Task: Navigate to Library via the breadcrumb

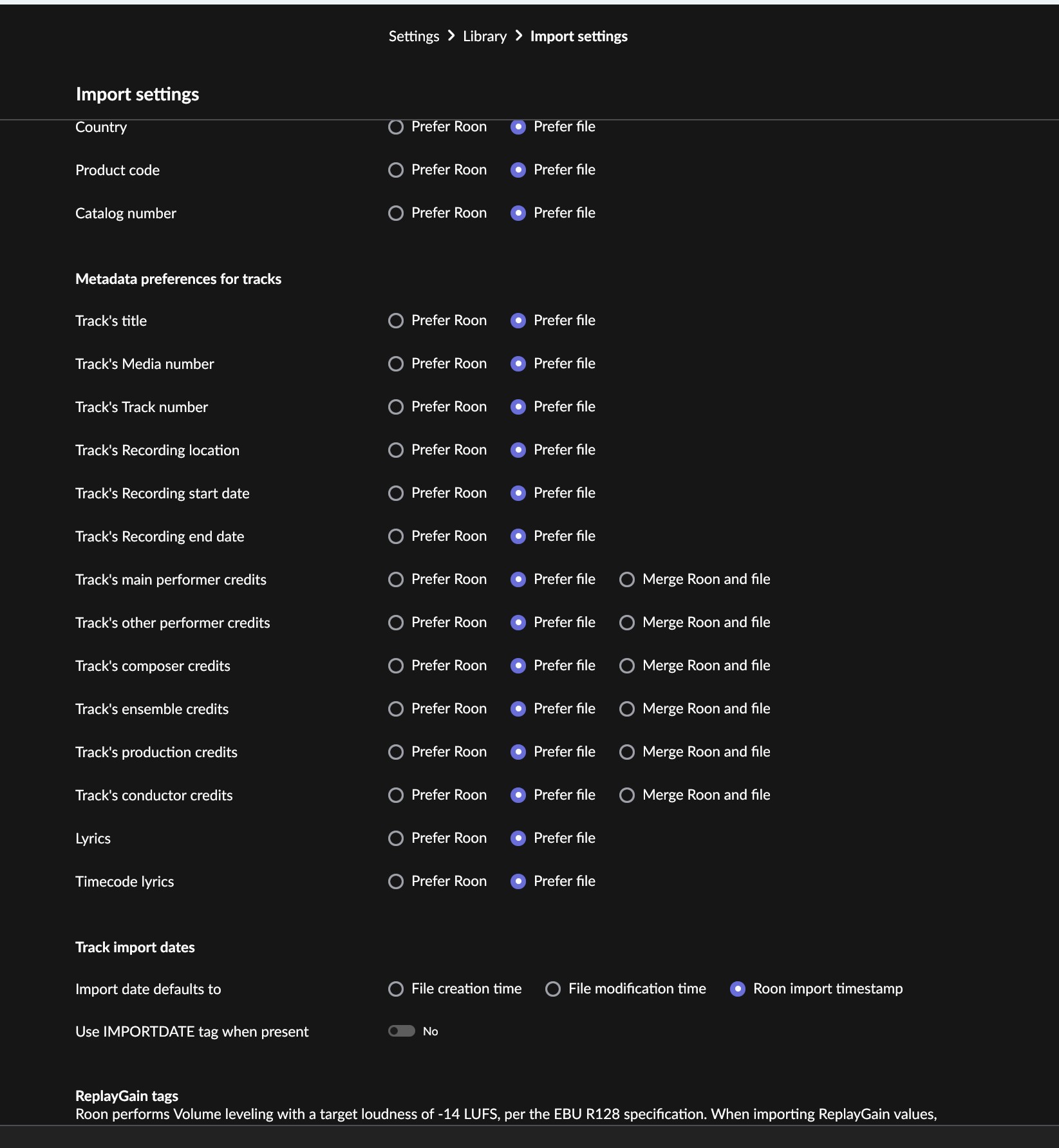Action: coord(483,36)
